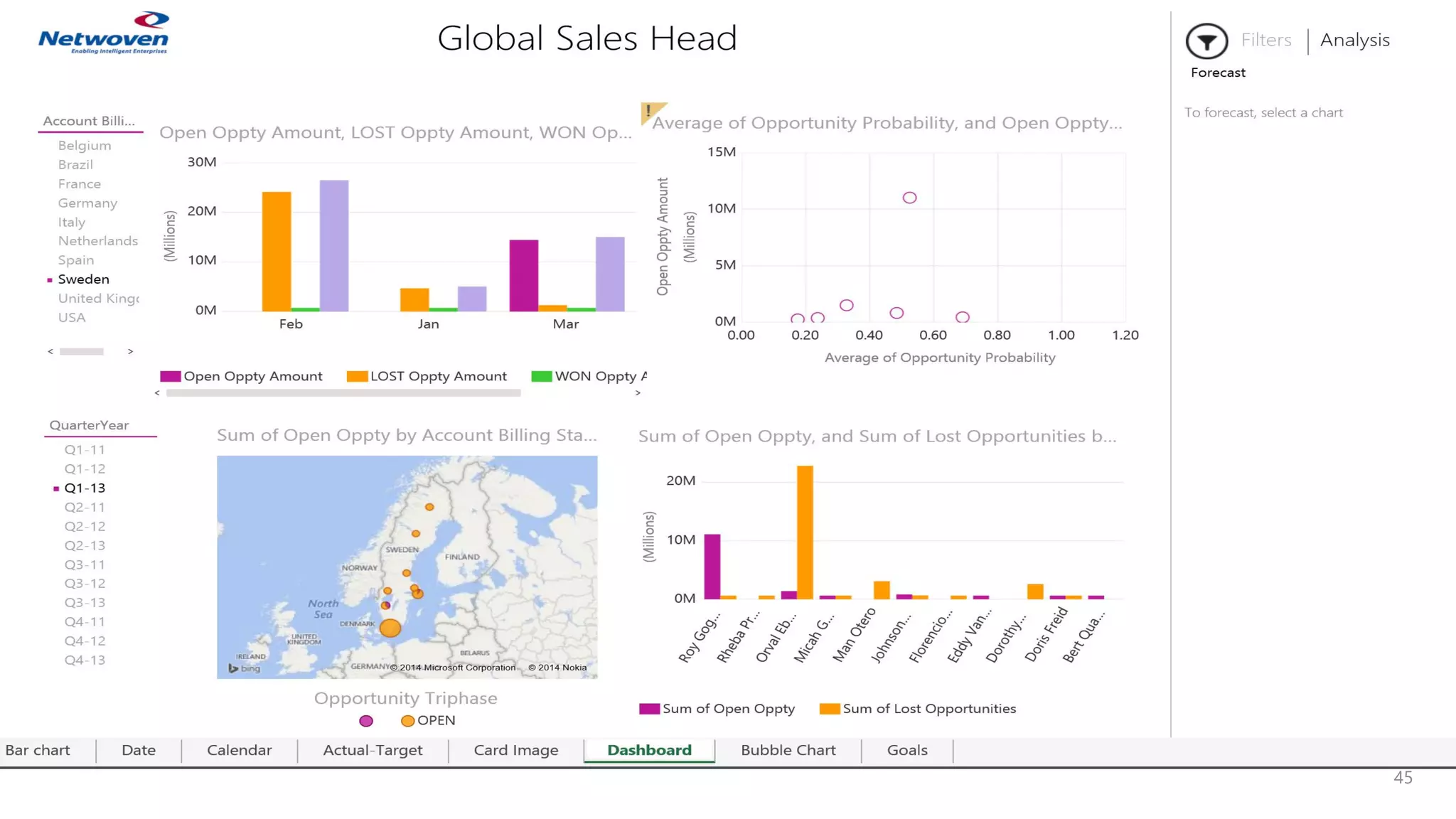The image size is (1456, 819).
Task: Select Q1-13 in QuarterYear slicer
Action: click(85, 488)
